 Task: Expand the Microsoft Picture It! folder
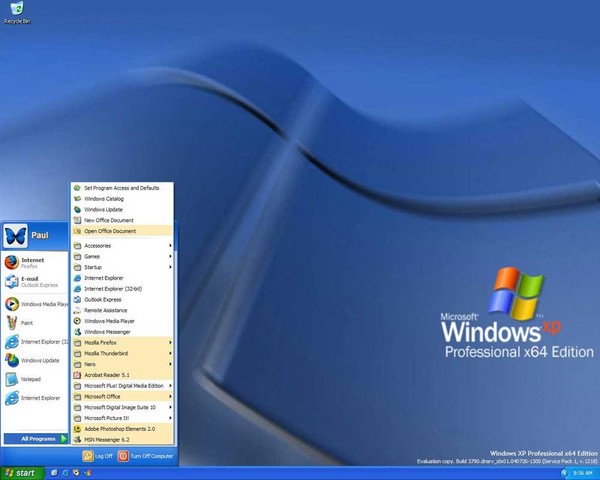coord(122,418)
